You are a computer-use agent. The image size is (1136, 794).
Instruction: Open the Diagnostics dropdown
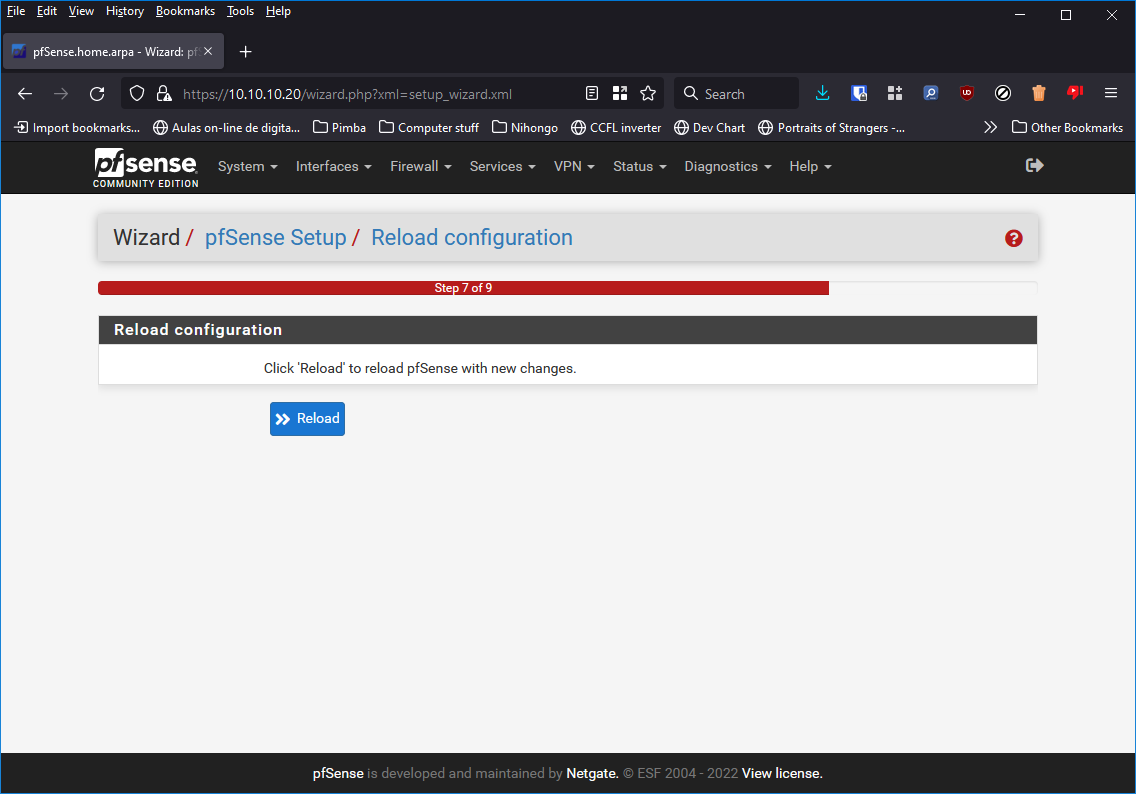[727, 166]
